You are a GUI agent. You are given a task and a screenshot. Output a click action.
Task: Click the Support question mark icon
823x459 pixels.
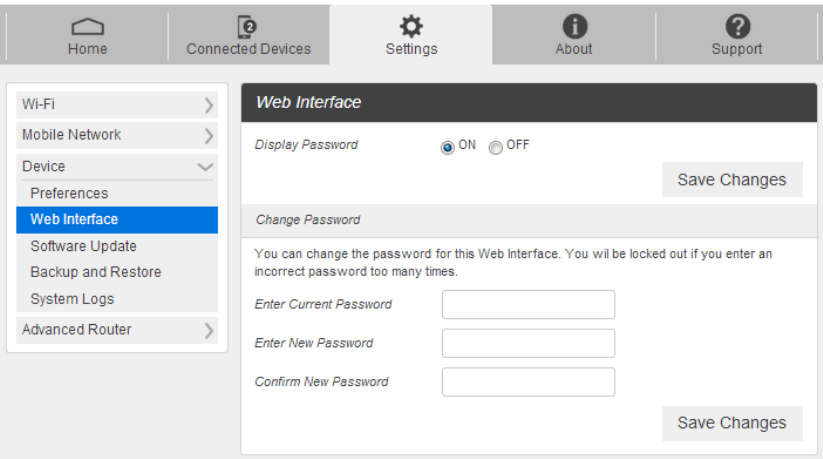tap(737, 27)
